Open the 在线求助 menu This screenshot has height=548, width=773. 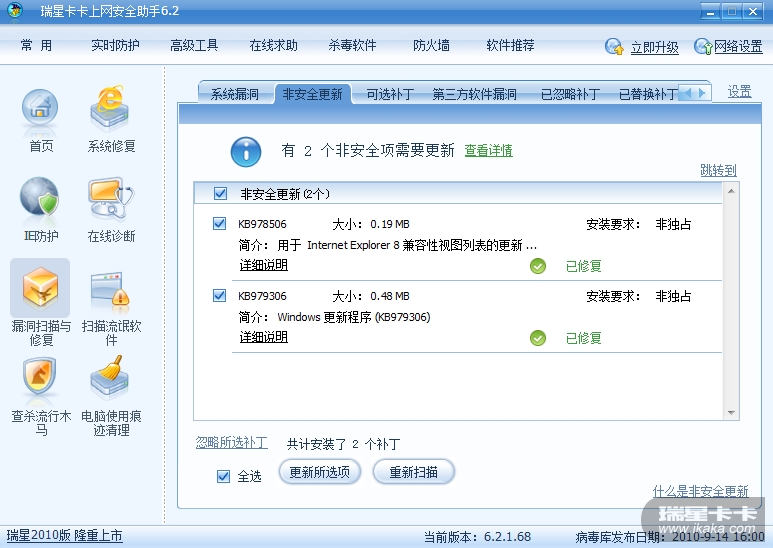click(274, 45)
